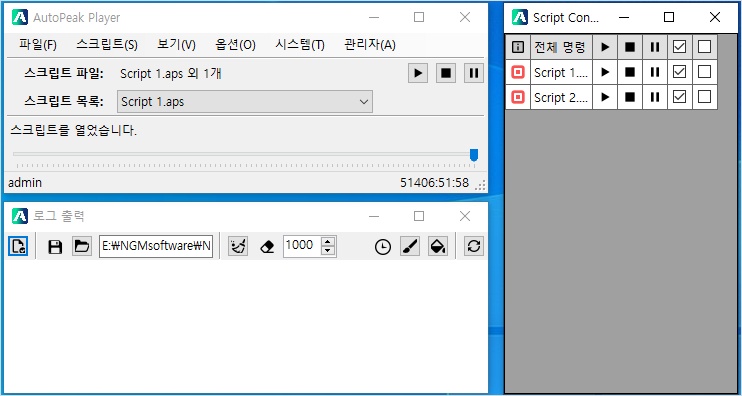The height and width of the screenshot is (396, 742).
Task: Click the log path field E:\NGMsoftware
Action: click(156, 246)
